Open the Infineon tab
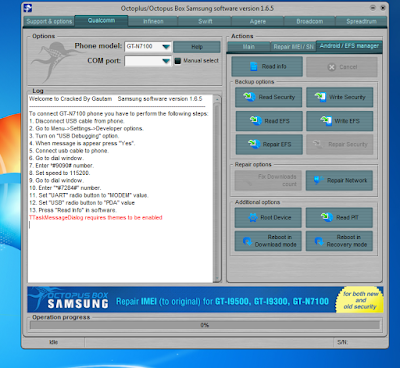 click(153, 21)
